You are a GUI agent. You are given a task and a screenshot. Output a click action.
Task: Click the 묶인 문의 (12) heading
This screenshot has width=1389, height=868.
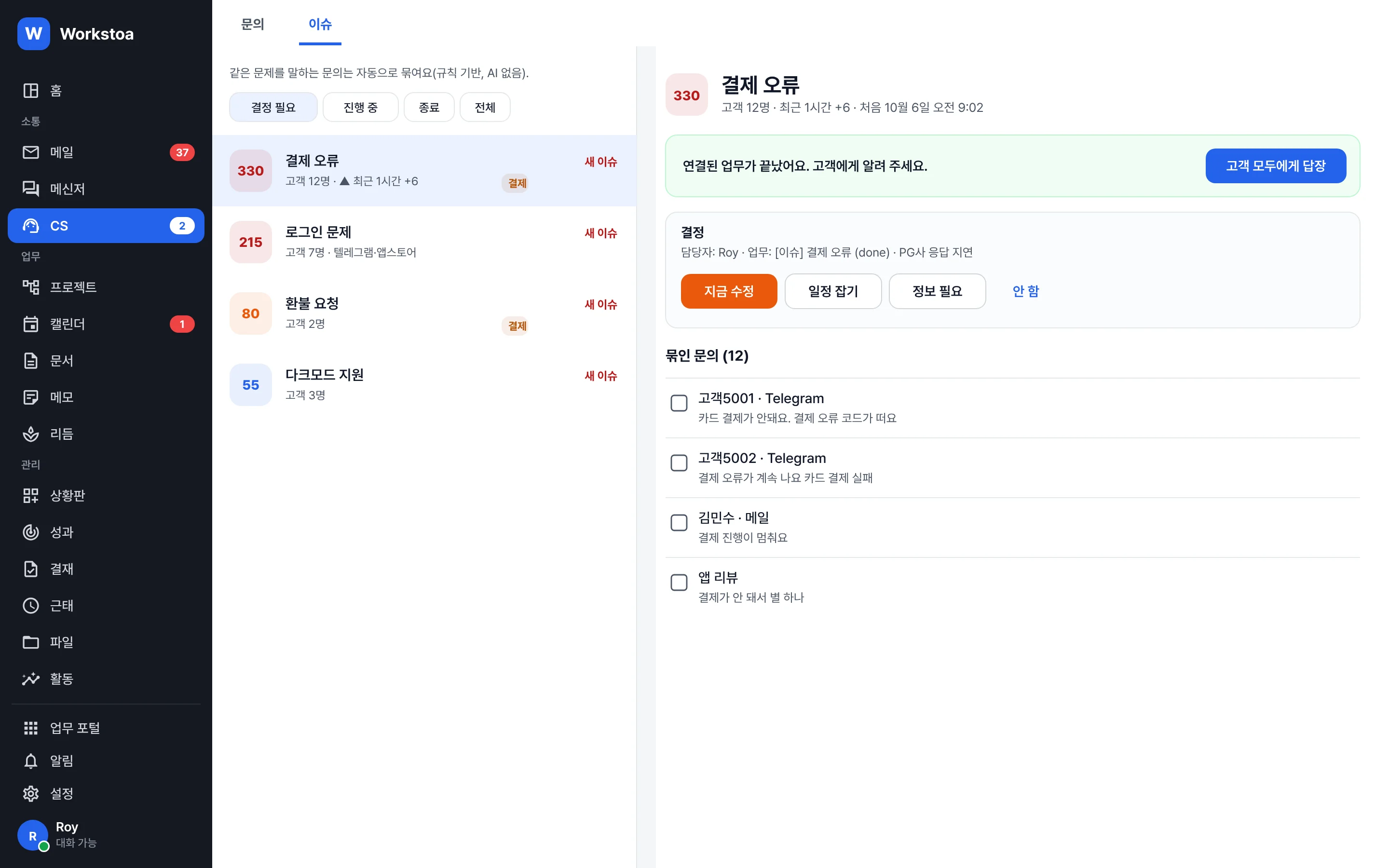tap(707, 356)
